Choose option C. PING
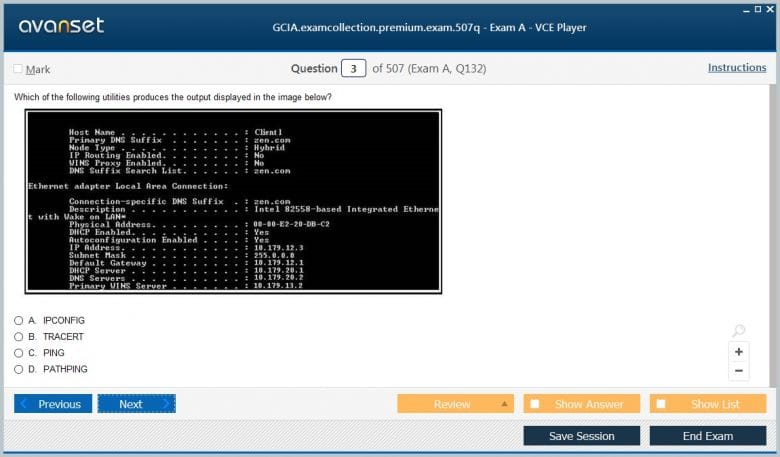This screenshot has width=780, height=457. (x=19, y=353)
